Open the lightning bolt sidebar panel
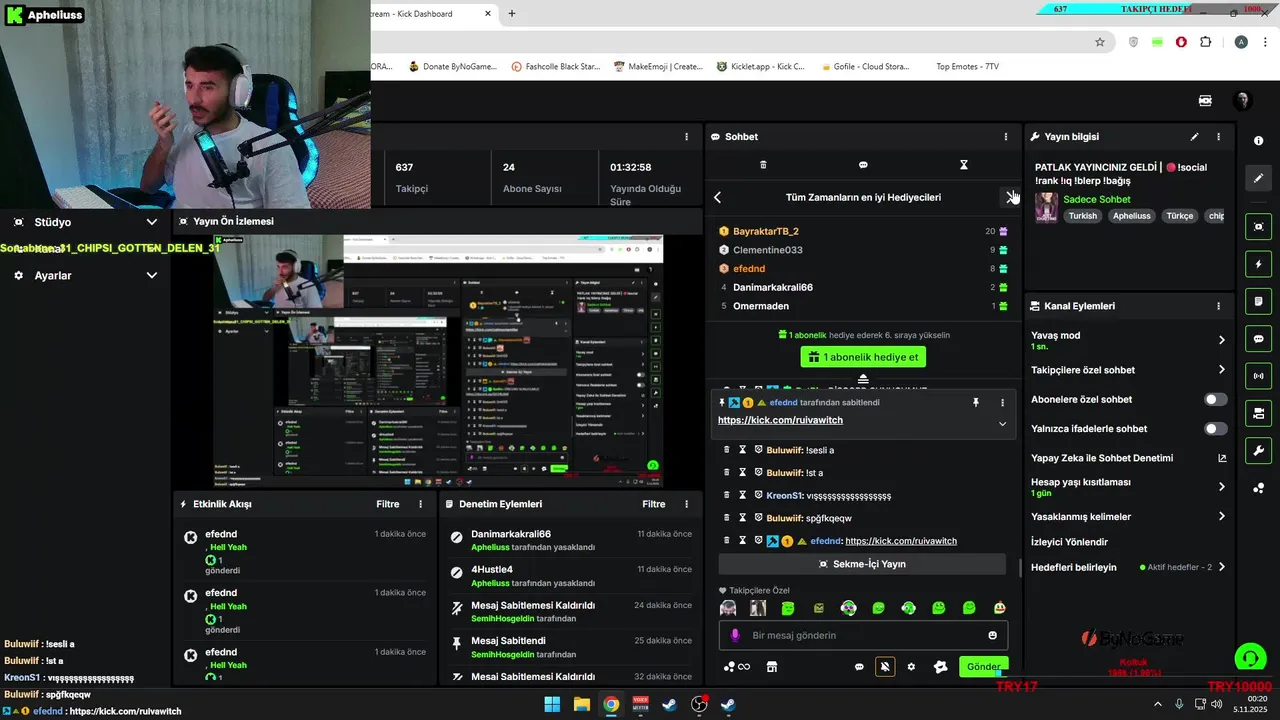Viewport: 1280px width, 720px height. (x=1258, y=264)
